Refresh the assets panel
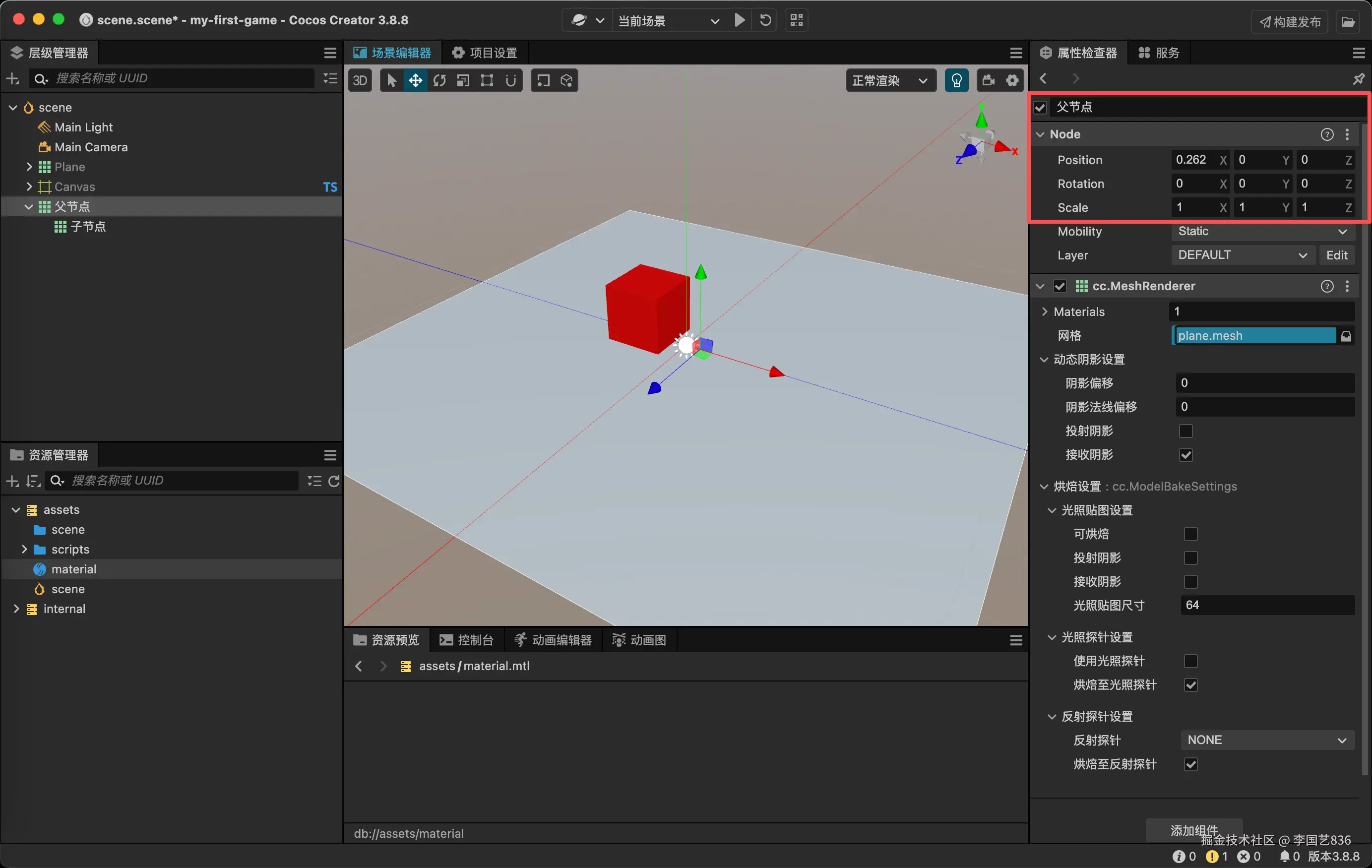1372x868 pixels. [x=334, y=481]
